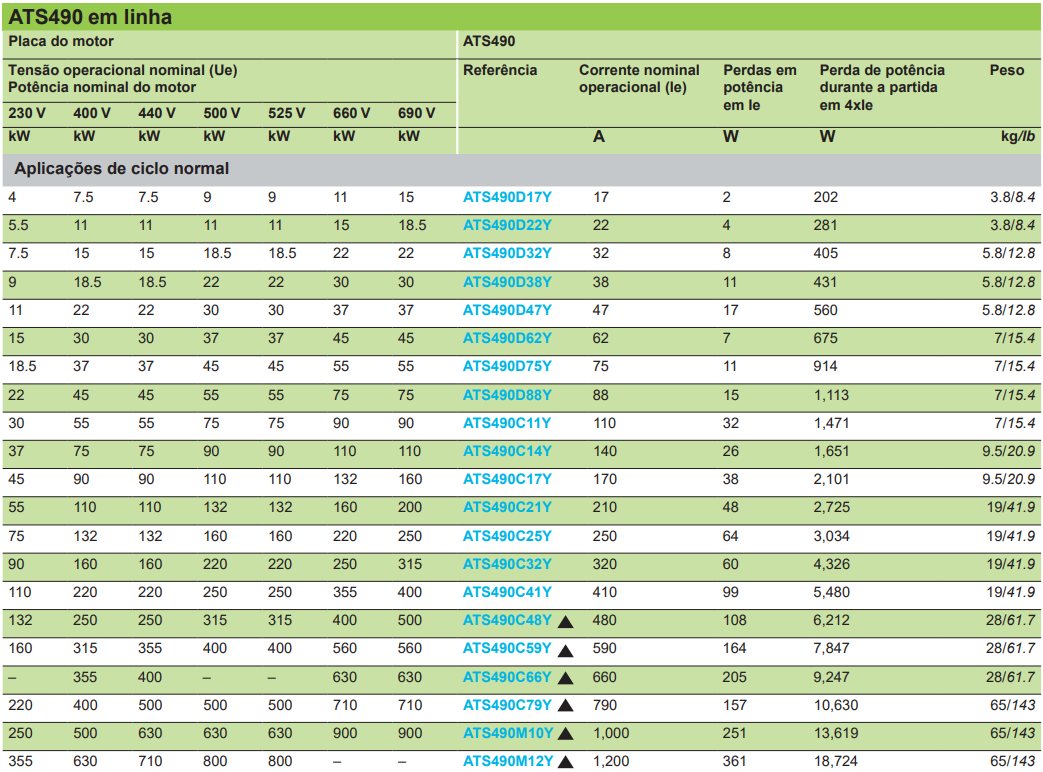
Task: Select 'Tensão operacional nominal (Ue)' label
Action: point(122,70)
